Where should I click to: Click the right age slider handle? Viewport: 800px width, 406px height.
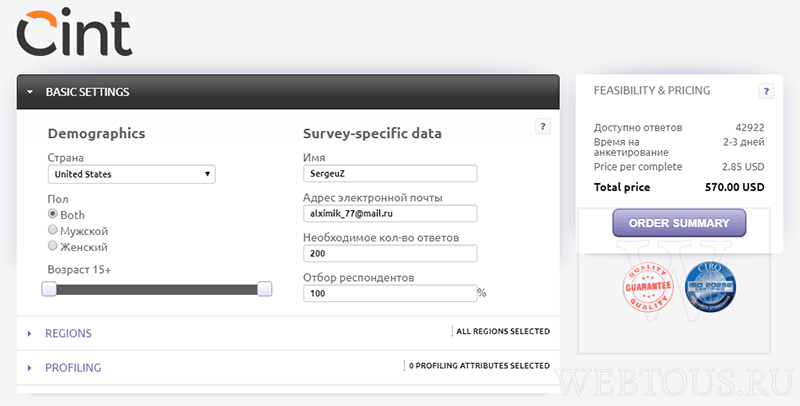pos(264,289)
